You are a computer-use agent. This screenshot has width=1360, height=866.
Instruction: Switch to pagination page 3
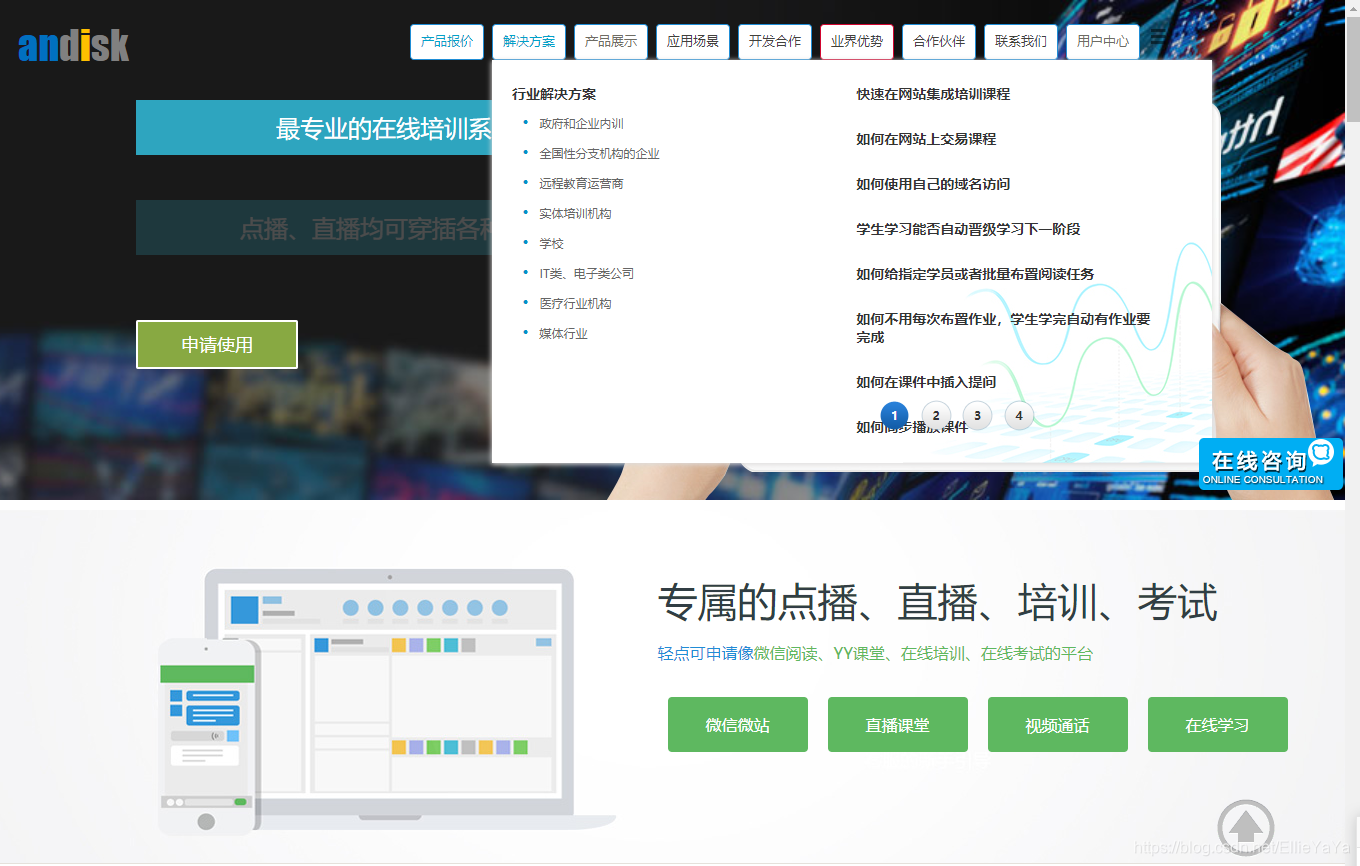point(977,415)
